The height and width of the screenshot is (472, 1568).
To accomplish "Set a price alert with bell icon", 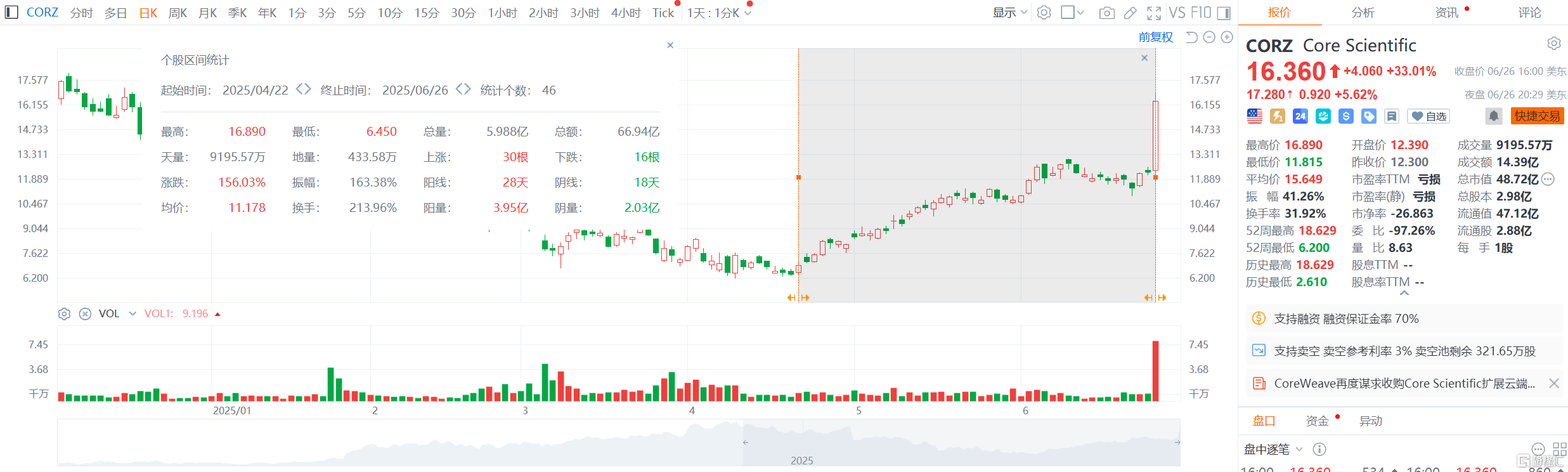I will [1494, 116].
